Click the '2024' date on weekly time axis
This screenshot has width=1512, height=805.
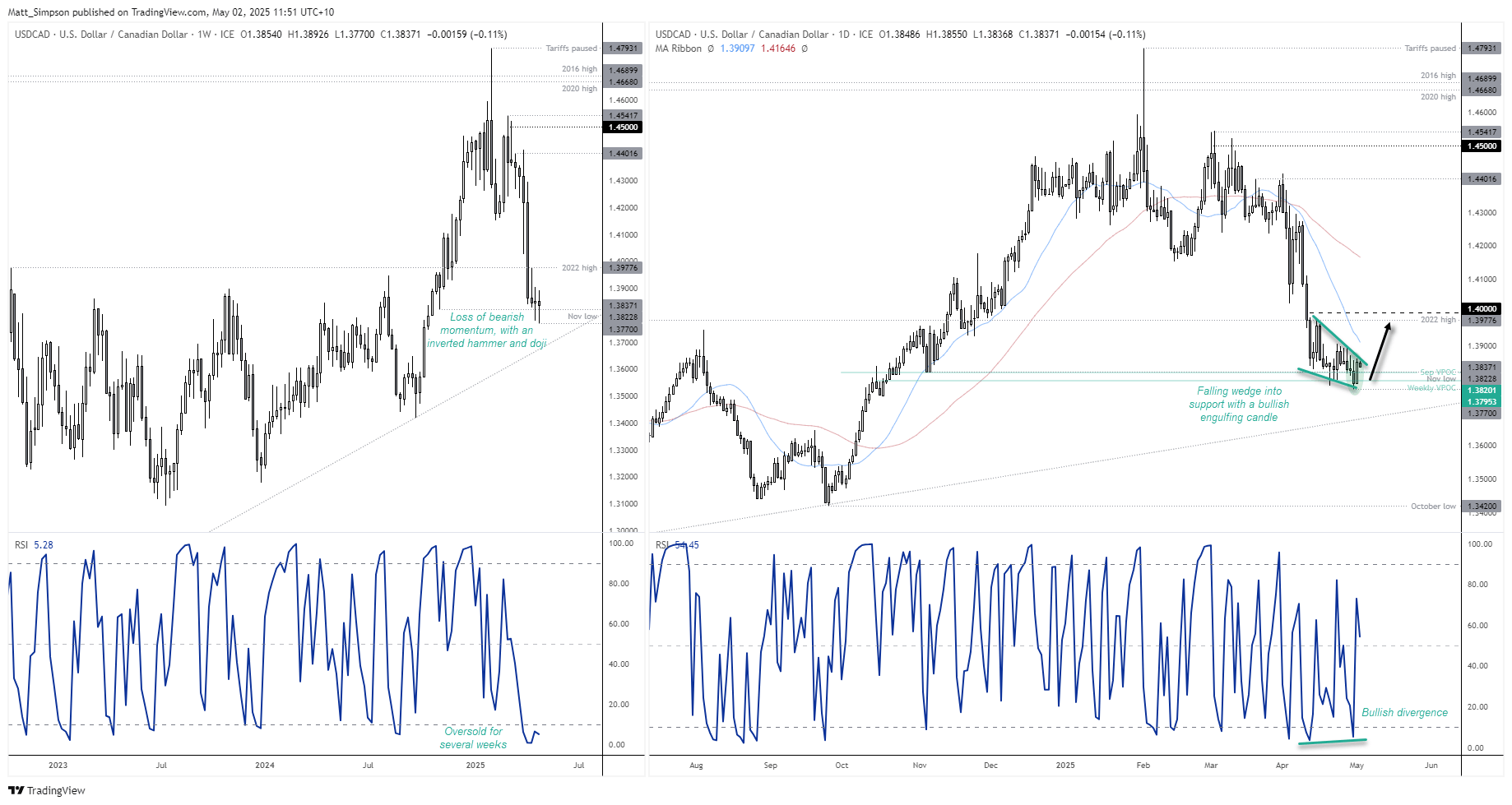click(265, 766)
